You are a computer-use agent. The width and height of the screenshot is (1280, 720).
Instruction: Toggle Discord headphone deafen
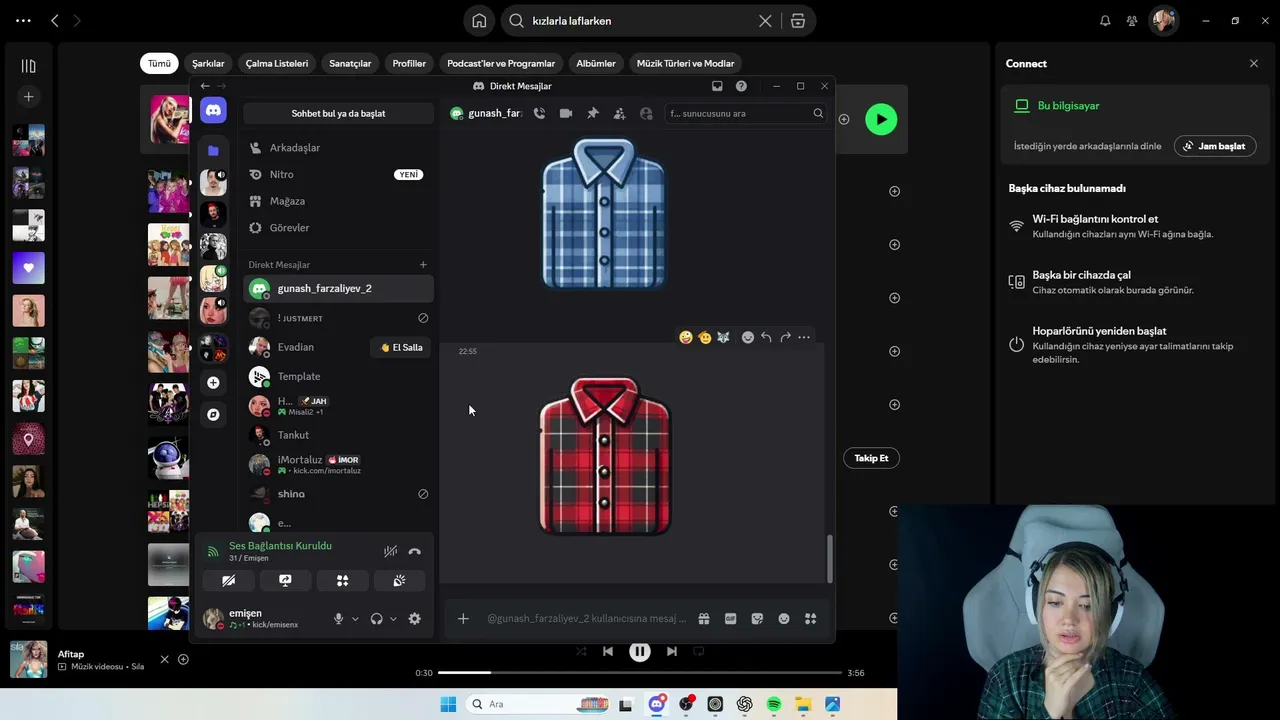376,619
